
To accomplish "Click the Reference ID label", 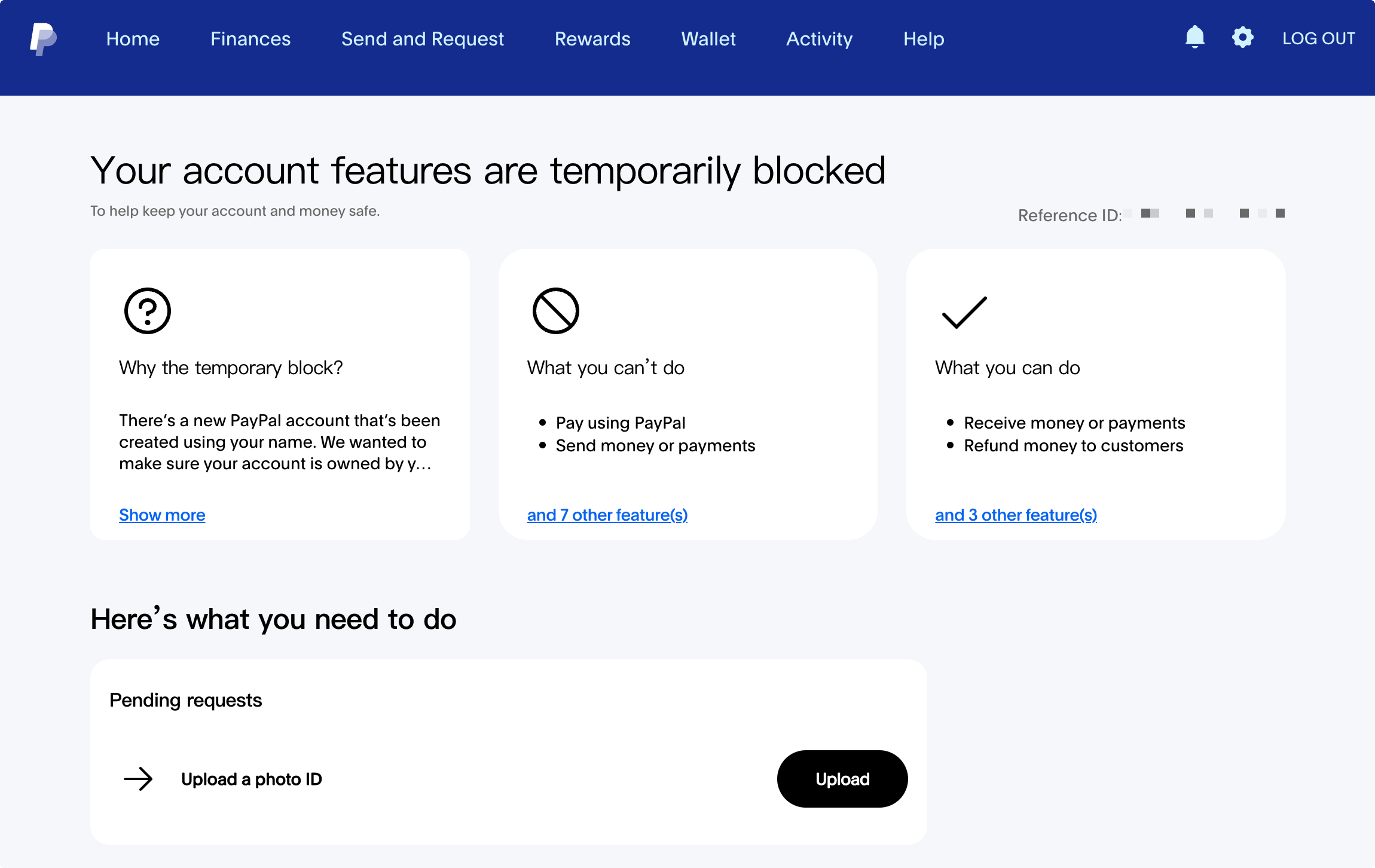I will tap(1070, 215).
